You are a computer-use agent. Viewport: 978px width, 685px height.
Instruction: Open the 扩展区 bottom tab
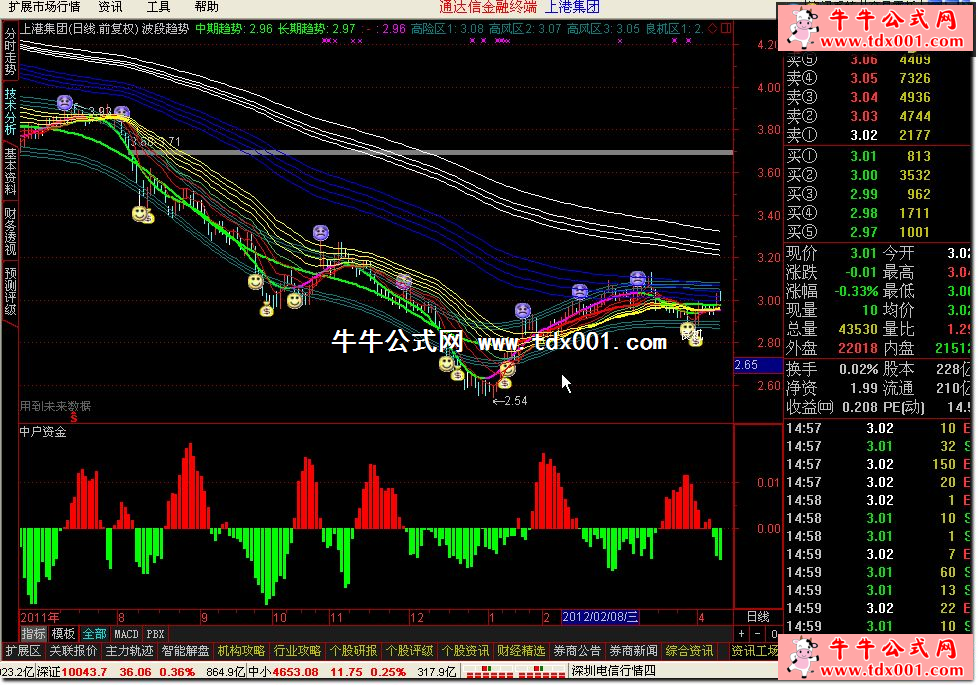pyautogui.click(x=22, y=651)
